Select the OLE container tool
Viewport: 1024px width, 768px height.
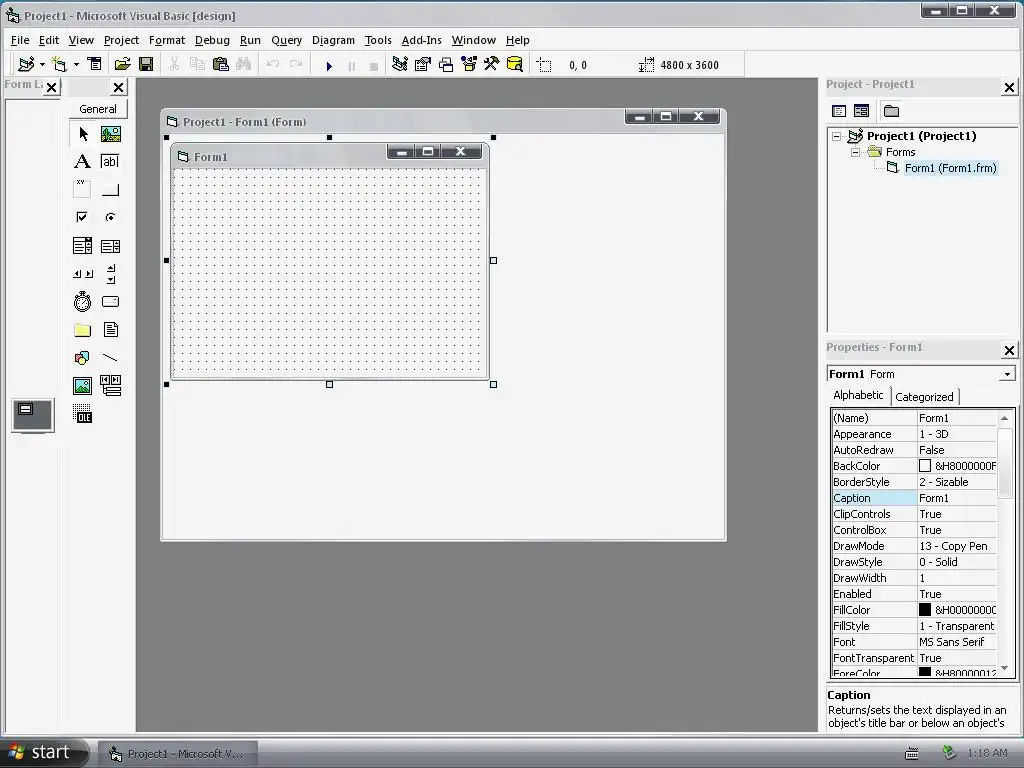tap(82, 413)
